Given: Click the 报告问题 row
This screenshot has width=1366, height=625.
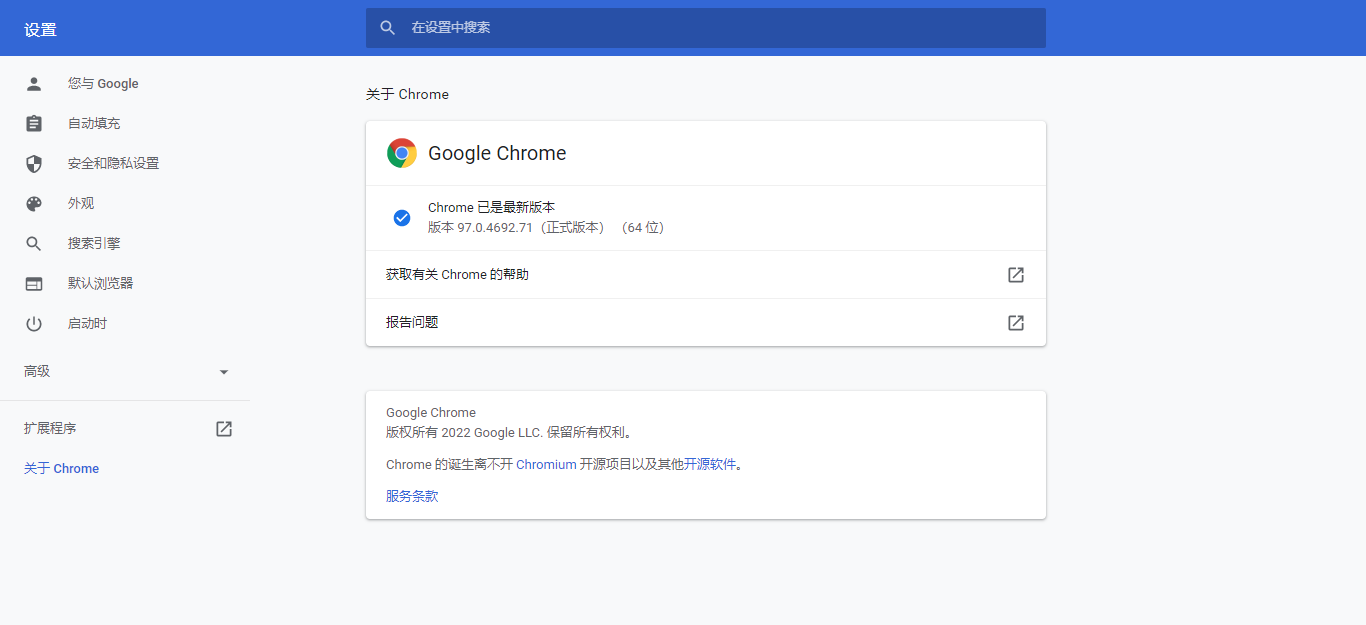Looking at the screenshot, I should (706, 323).
